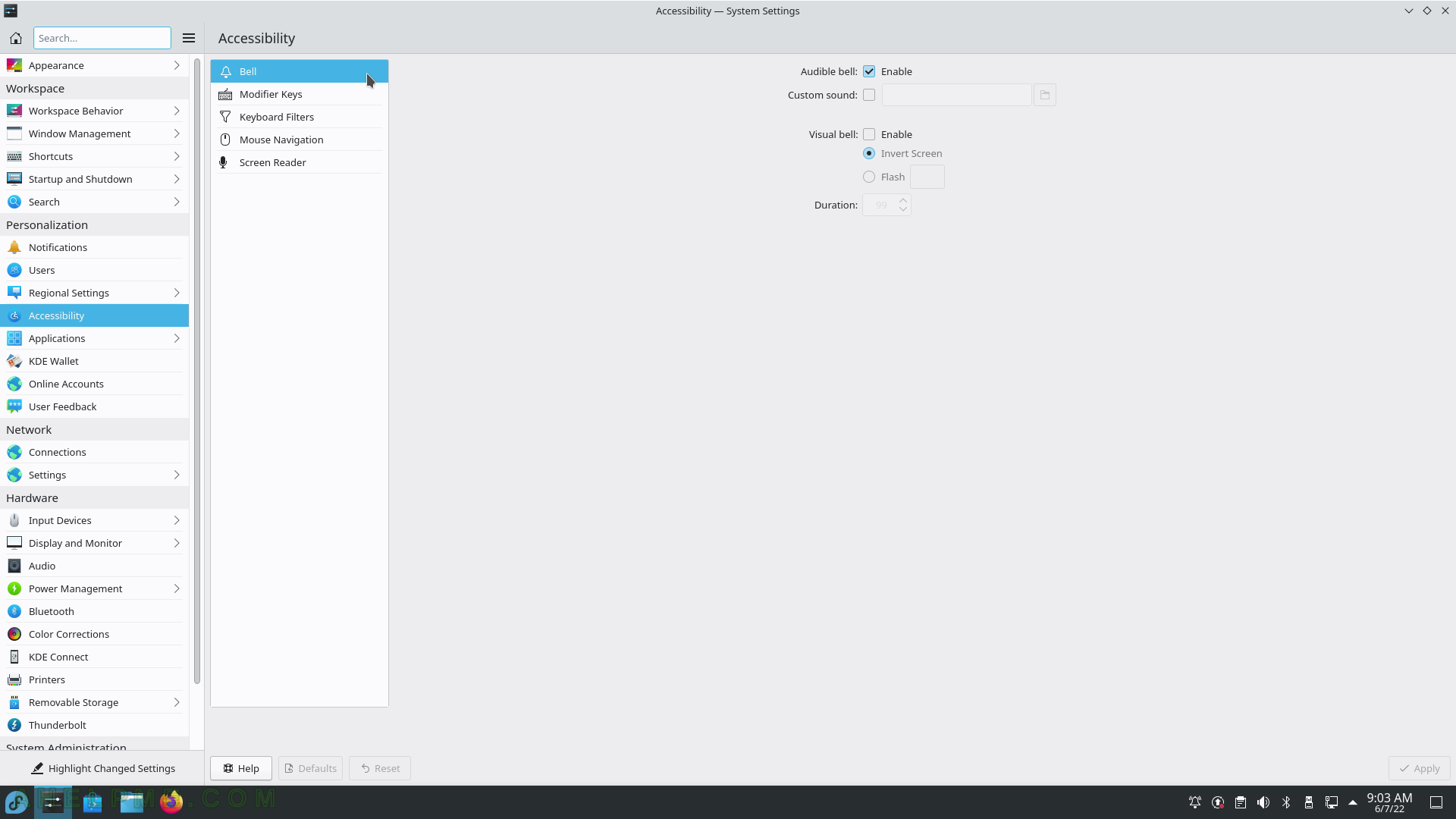Click the Modifier Keys keyboard icon

click(x=225, y=94)
